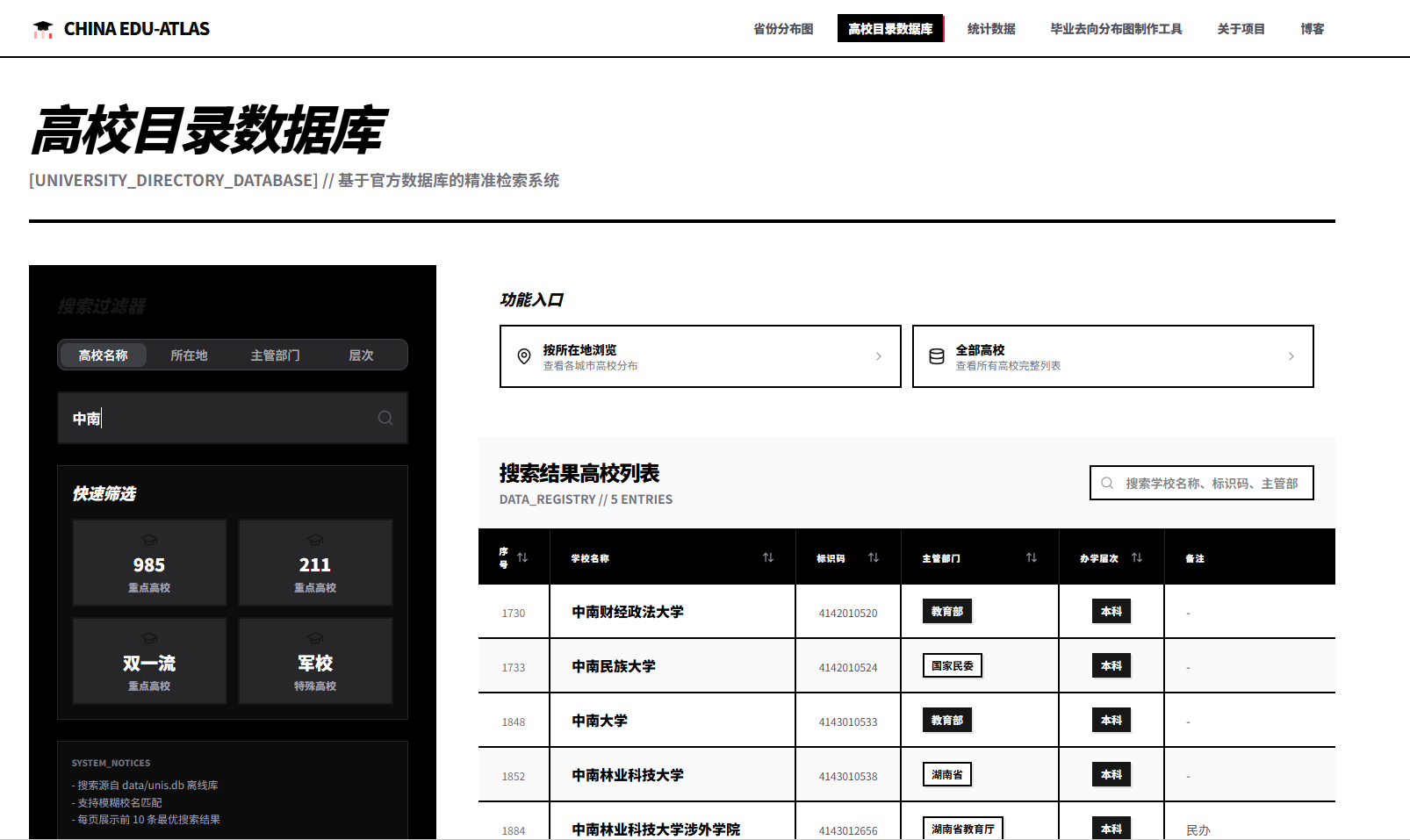Click inside the 搜索学校名称 input field
The width and height of the screenshot is (1410, 840).
[x=1203, y=483]
